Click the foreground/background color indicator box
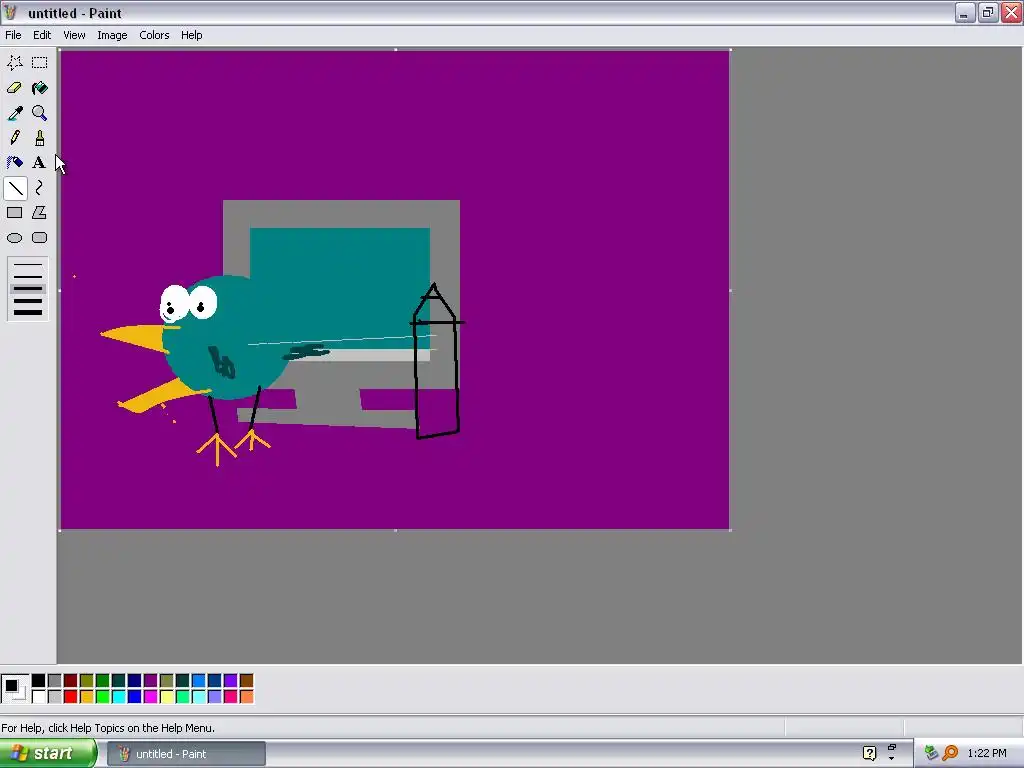The height and width of the screenshot is (768, 1024). tap(14, 689)
